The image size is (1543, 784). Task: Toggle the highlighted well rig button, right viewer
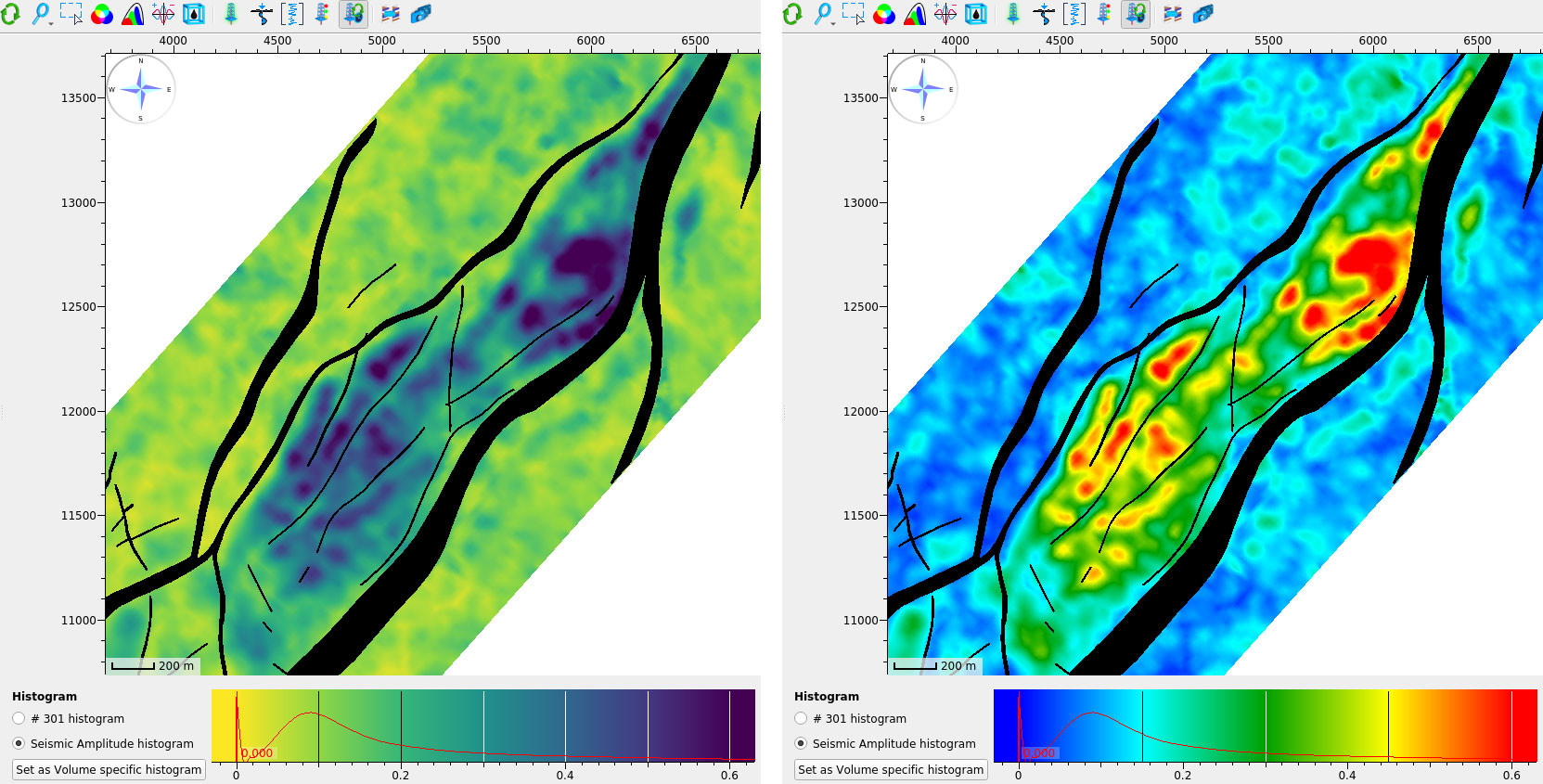(1136, 14)
